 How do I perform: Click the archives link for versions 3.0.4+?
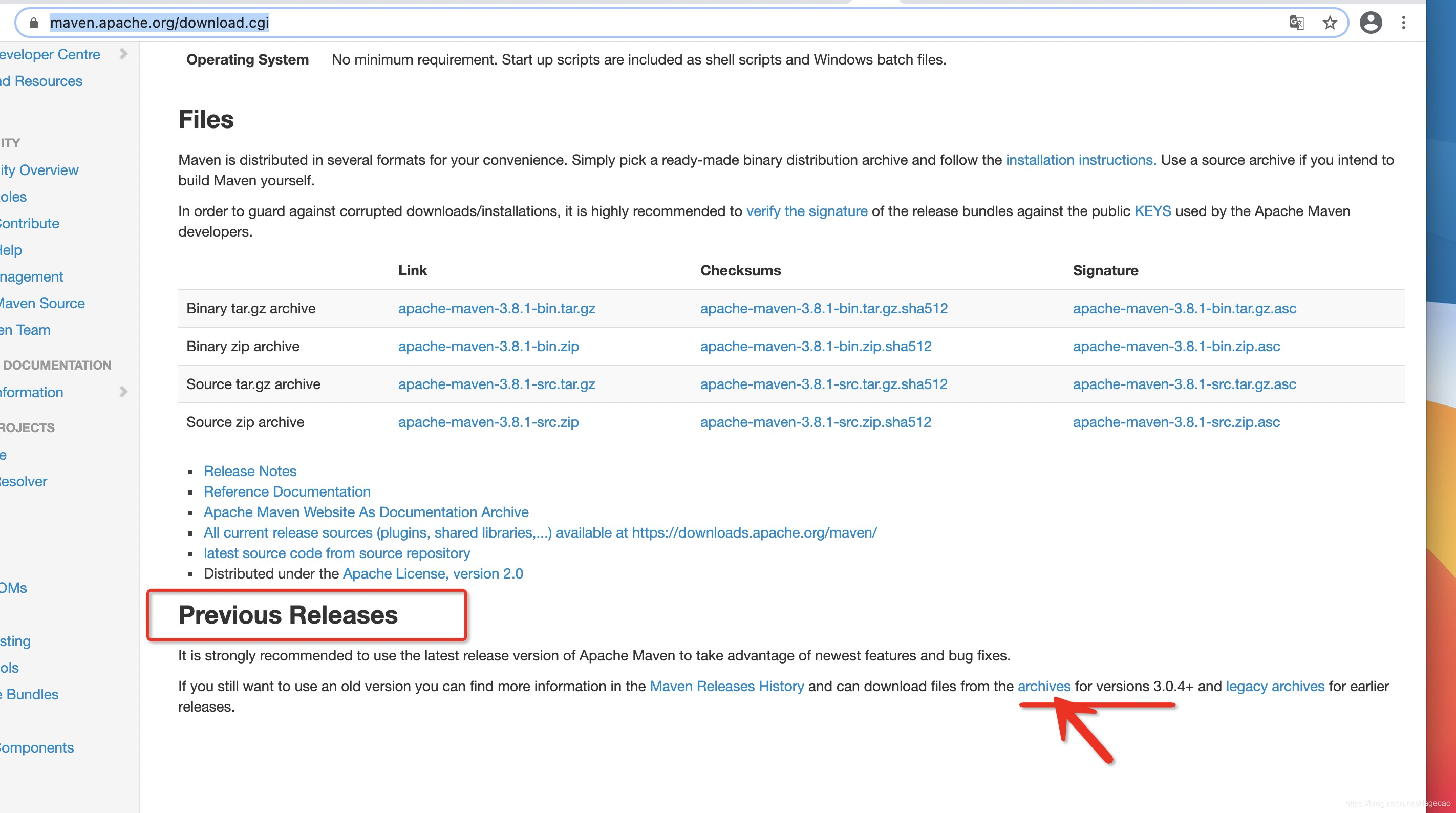click(1043, 686)
